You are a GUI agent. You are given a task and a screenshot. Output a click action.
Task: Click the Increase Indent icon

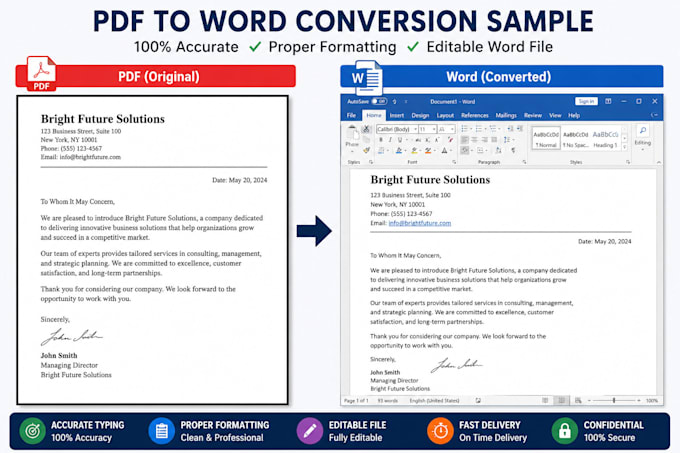pos(520,129)
